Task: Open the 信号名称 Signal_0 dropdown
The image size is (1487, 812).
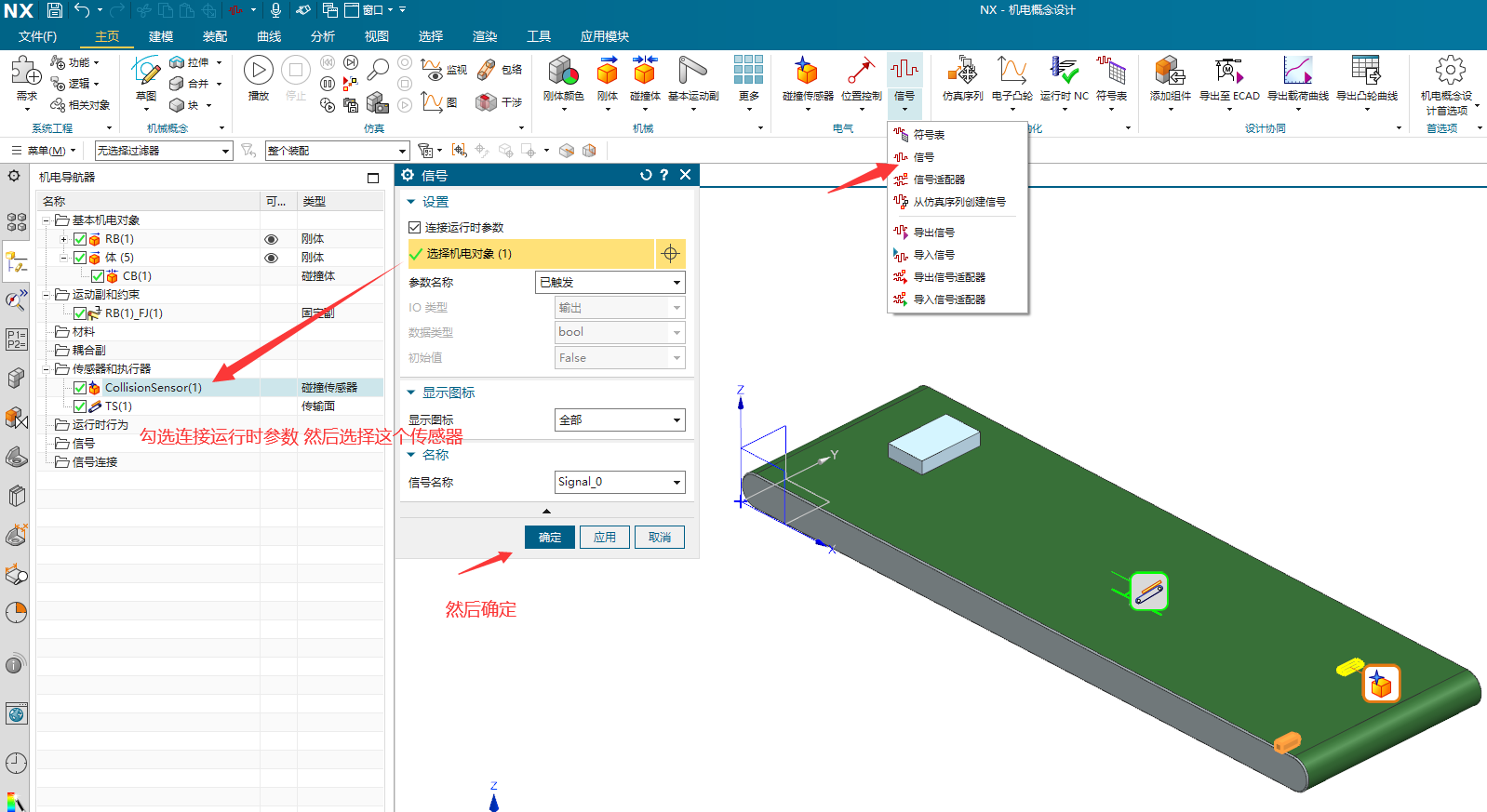Action: pos(620,482)
